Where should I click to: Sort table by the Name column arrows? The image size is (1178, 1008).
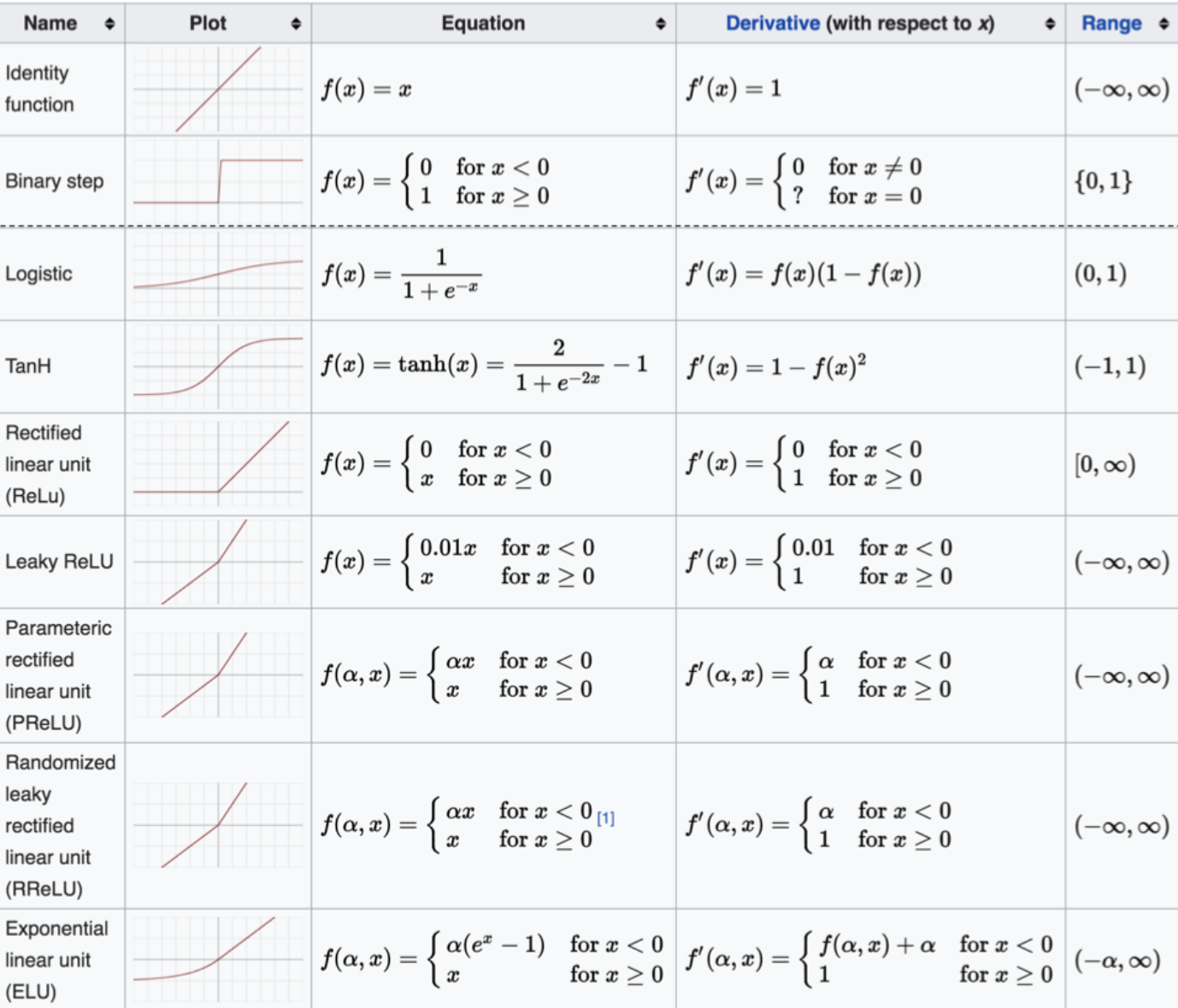(109, 24)
